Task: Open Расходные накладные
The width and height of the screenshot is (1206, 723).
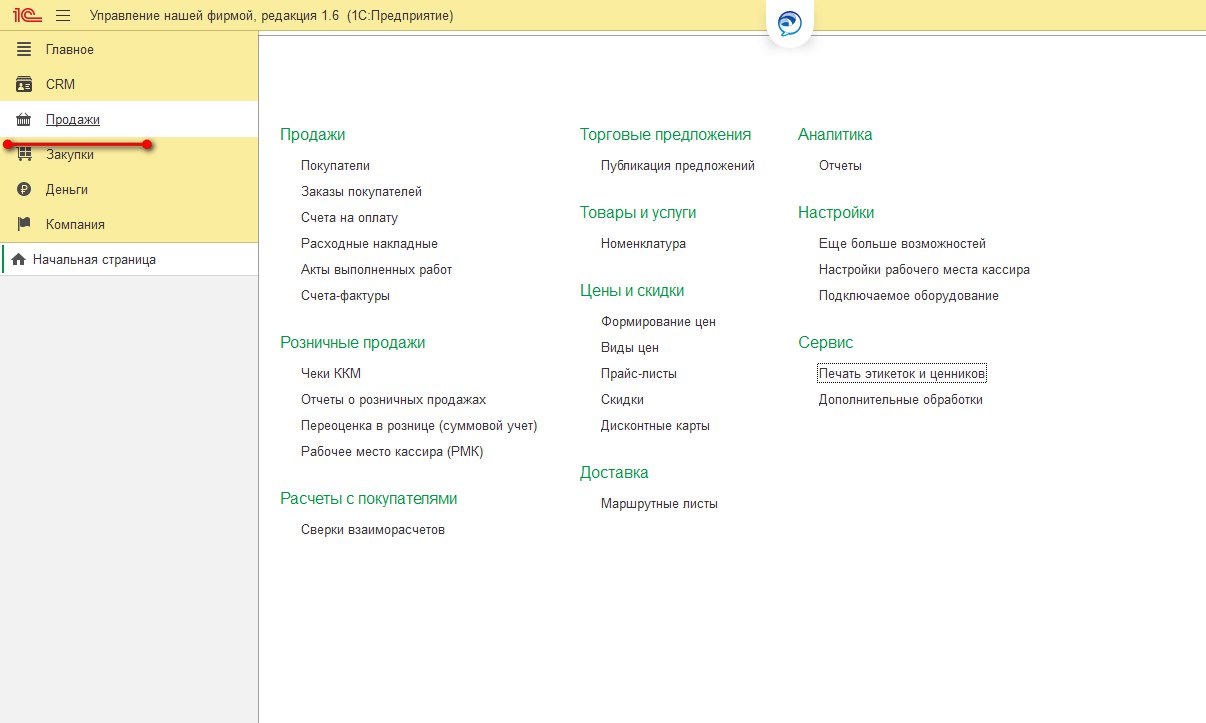Action: tap(369, 244)
